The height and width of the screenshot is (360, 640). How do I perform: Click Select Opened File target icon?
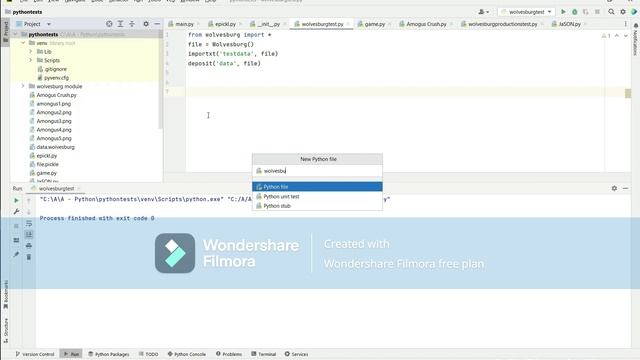tap(109, 24)
